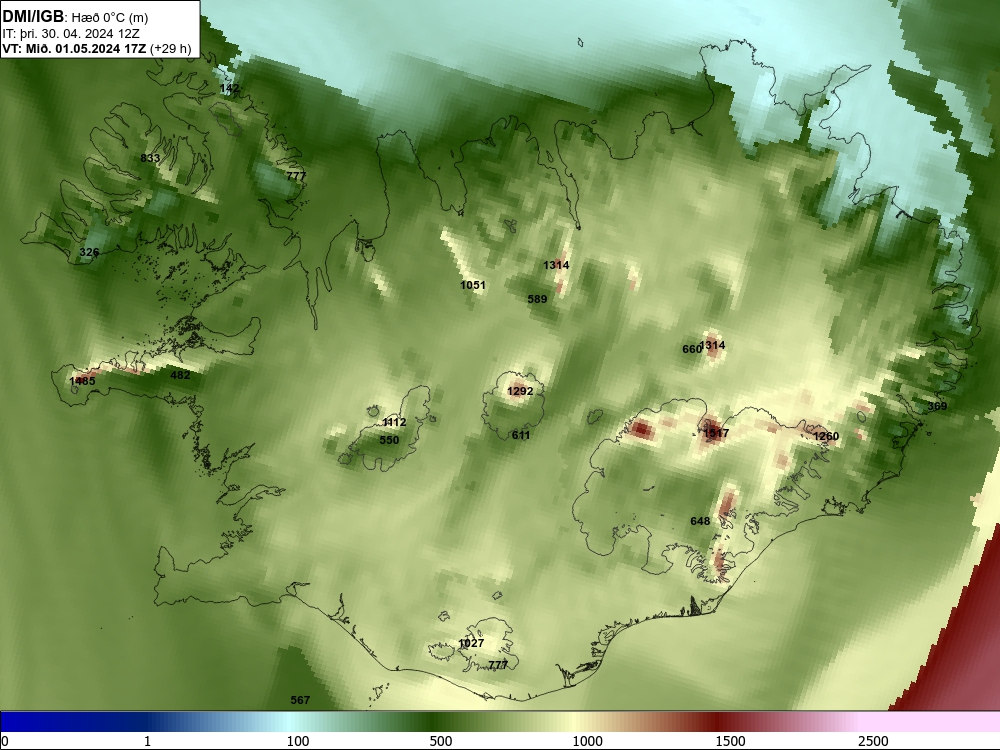This screenshot has width=1000, height=750.
Task: Select the 1517 height label
Action: (x=716, y=433)
